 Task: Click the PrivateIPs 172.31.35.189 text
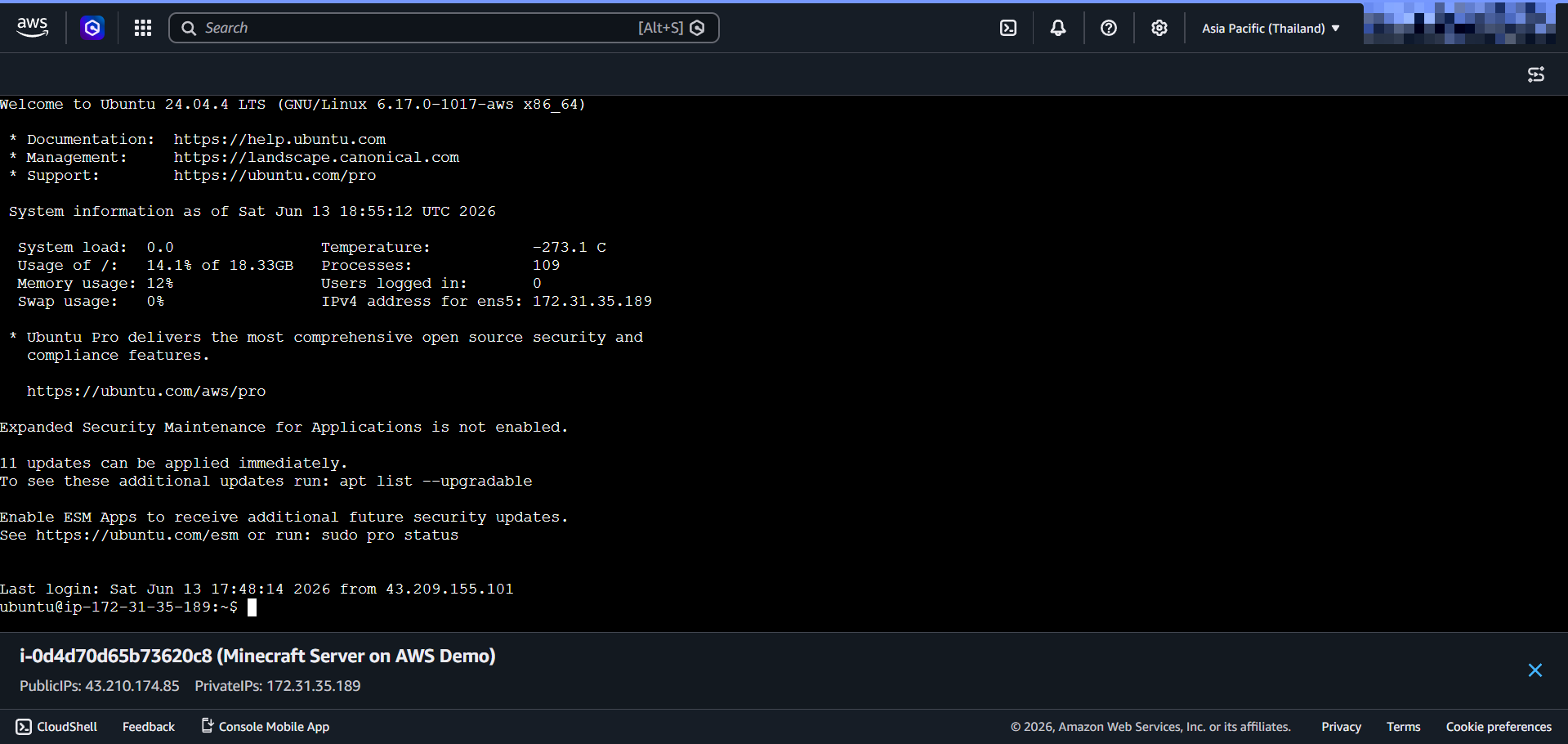click(x=278, y=686)
